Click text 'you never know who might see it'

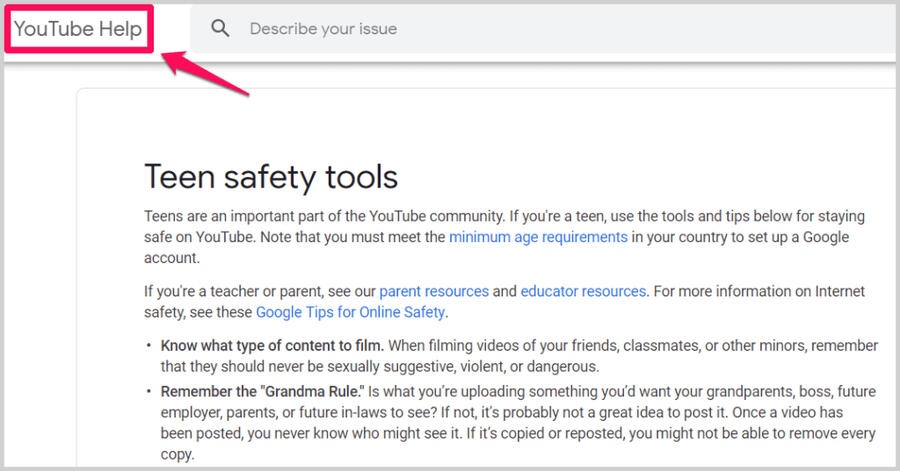click(x=354, y=433)
